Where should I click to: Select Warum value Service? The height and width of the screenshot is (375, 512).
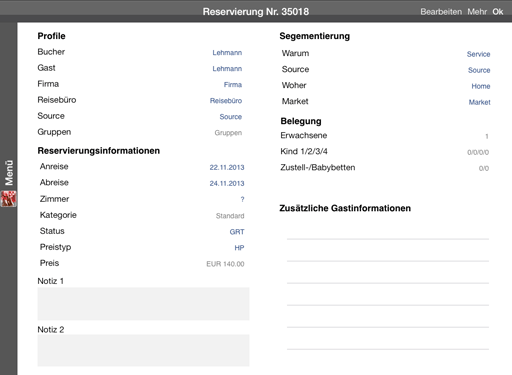[478, 54]
